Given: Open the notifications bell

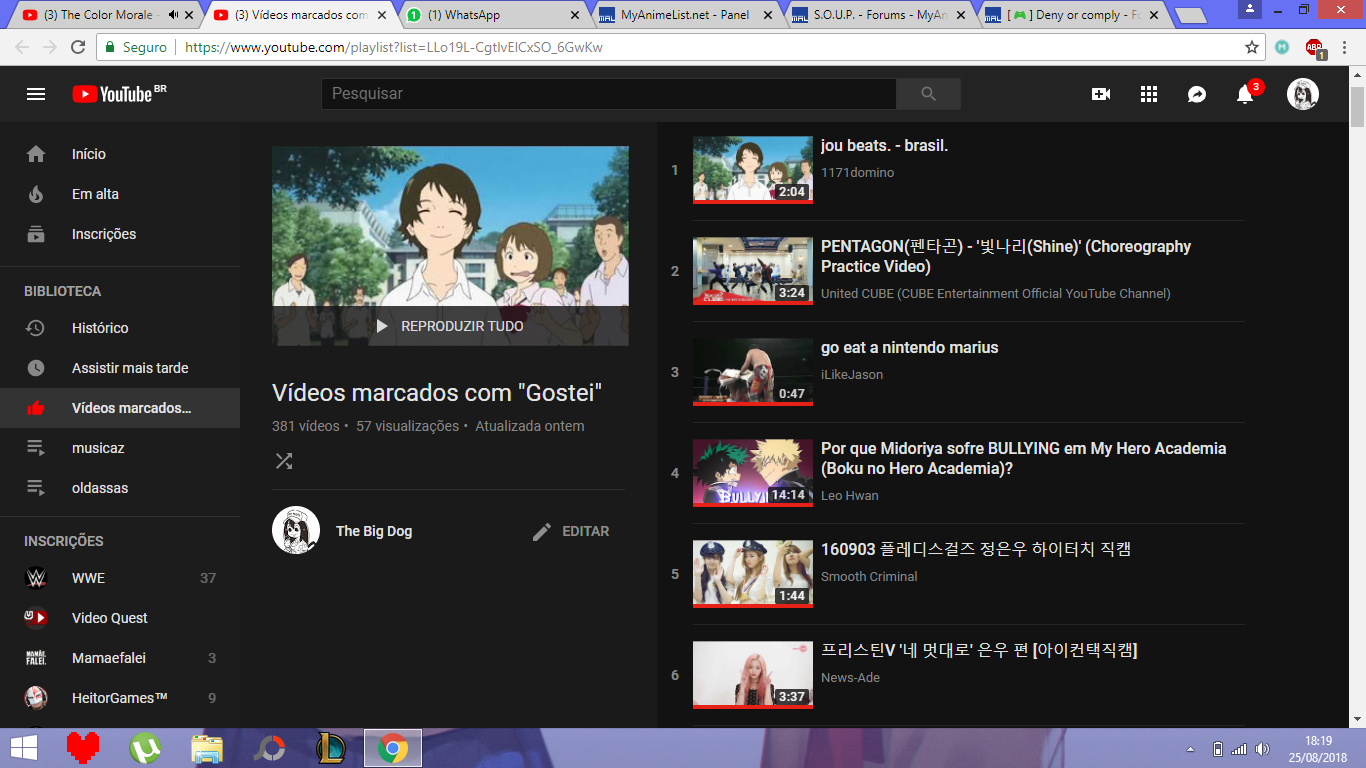Looking at the screenshot, I should [1245, 94].
